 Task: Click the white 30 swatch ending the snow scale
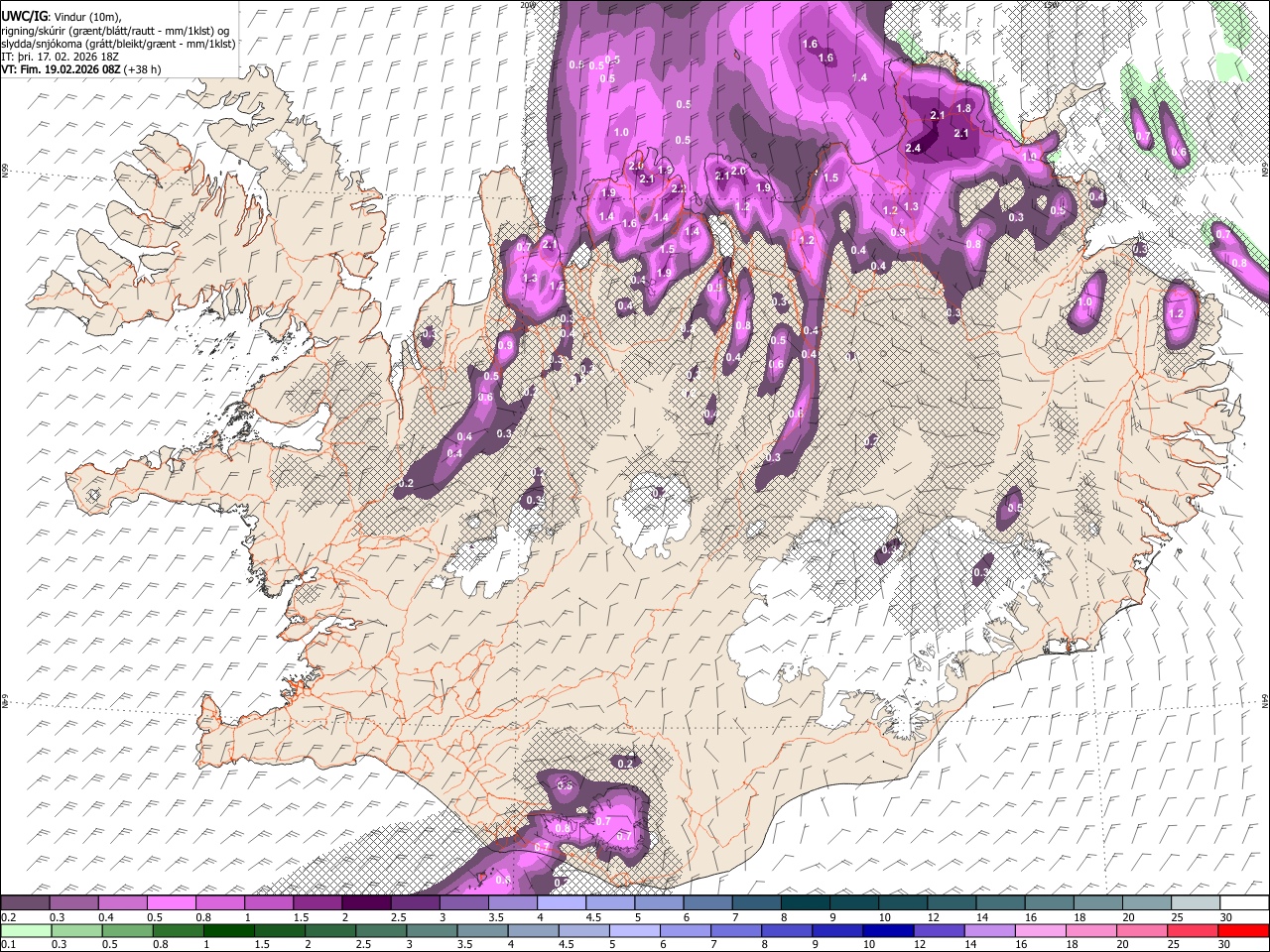(x=1243, y=903)
